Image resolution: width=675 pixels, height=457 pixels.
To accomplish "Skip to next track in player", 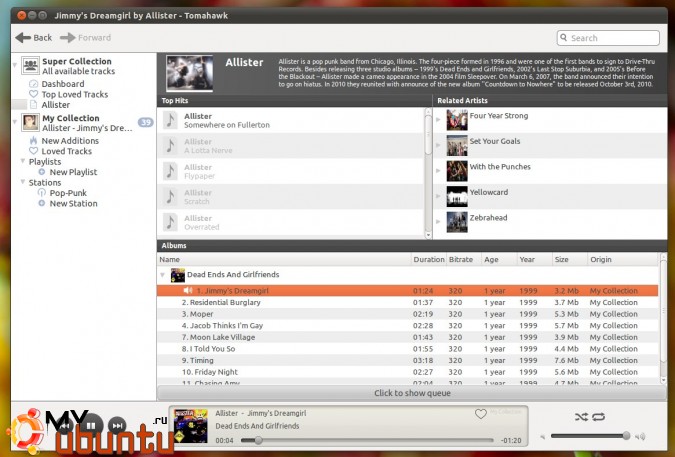I will coord(117,425).
